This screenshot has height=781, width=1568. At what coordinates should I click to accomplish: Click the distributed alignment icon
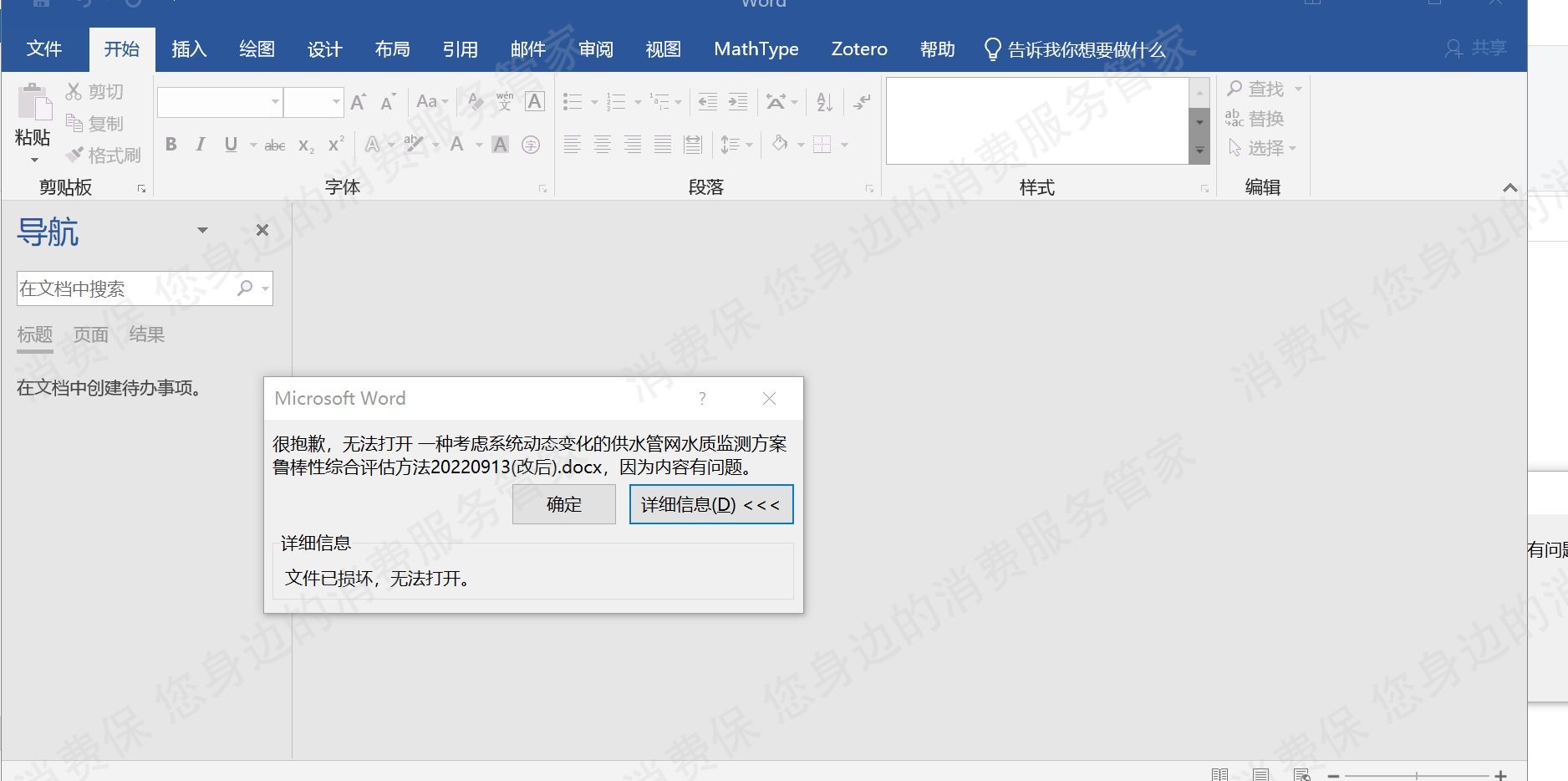coord(693,145)
